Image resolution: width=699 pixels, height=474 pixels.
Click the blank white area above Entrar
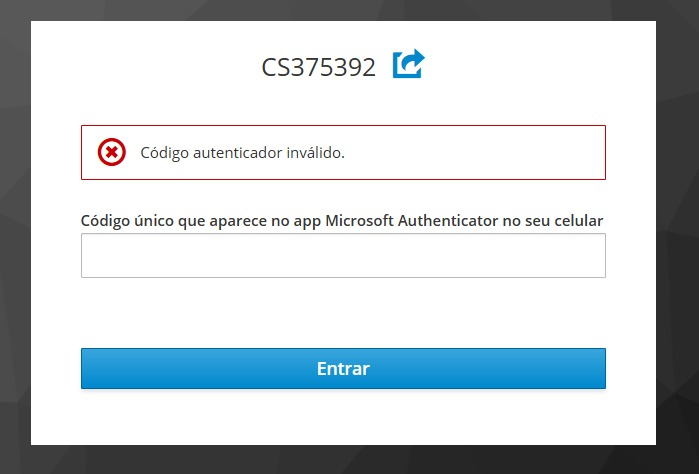click(x=343, y=312)
